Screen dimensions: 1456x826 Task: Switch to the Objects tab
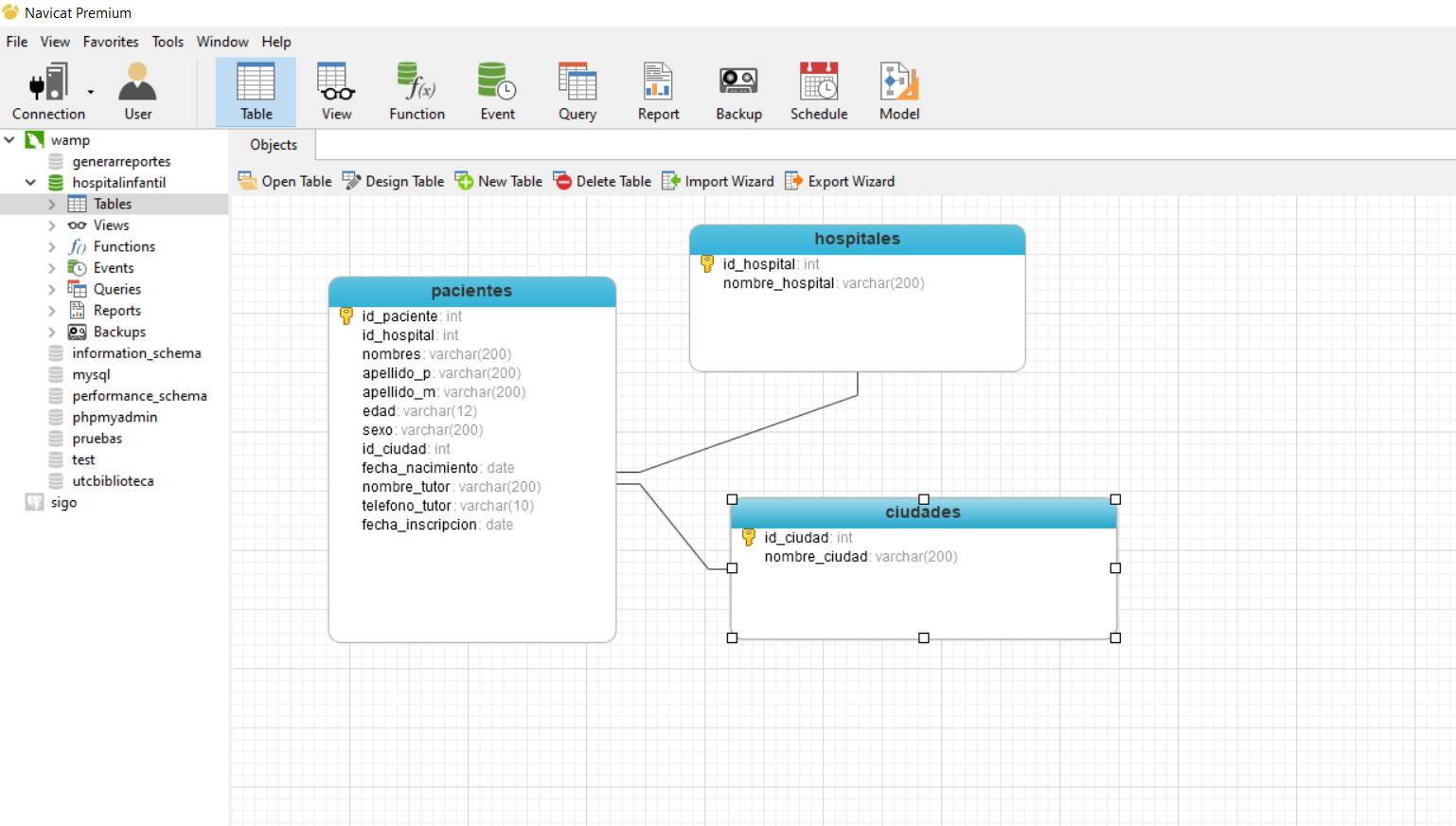pos(272,144)
